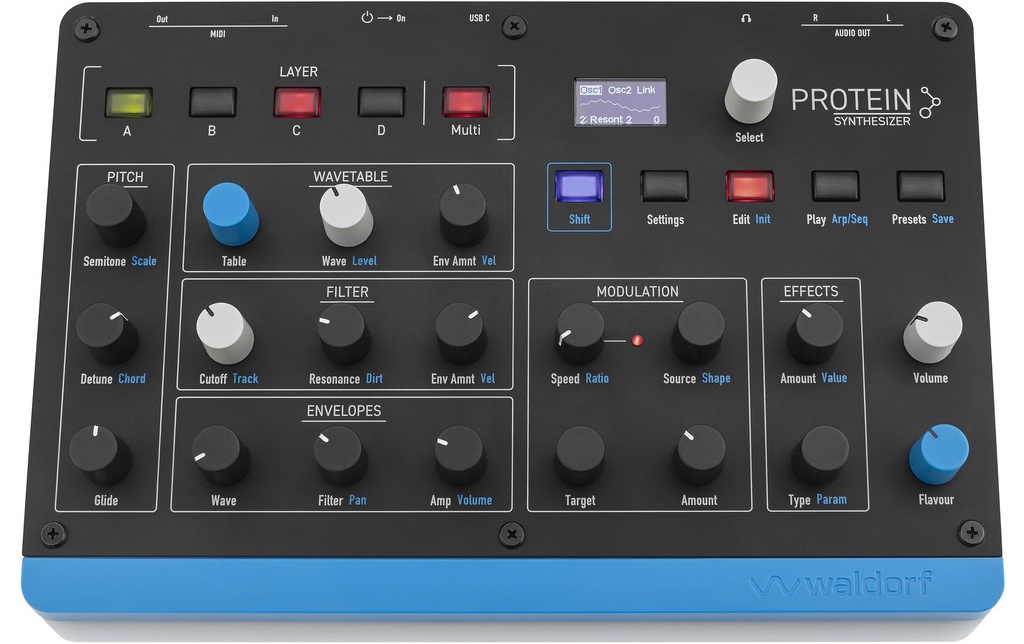Open the Presets Save button
Image resolution: width=1024 pixels, height=644 pixels.
point(921,185)
